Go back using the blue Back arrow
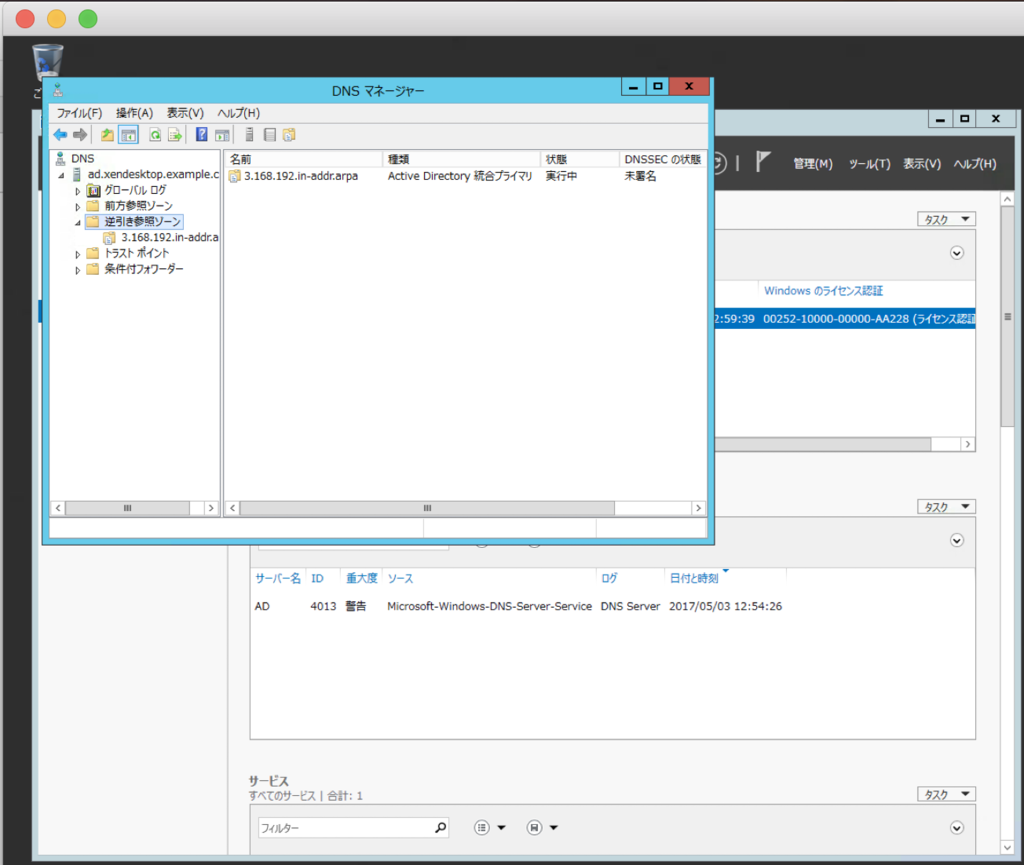1024x865 pixels. (60, 134)
